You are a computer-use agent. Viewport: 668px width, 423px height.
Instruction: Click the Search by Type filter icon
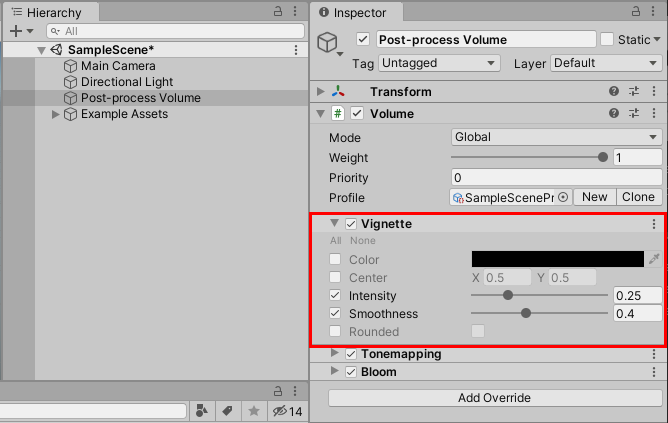203,411
